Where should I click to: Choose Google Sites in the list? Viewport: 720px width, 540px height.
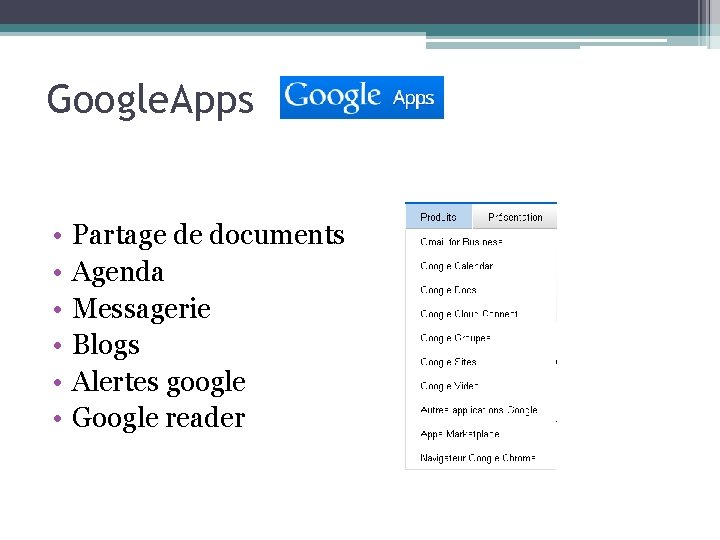(x=448, y=362)
